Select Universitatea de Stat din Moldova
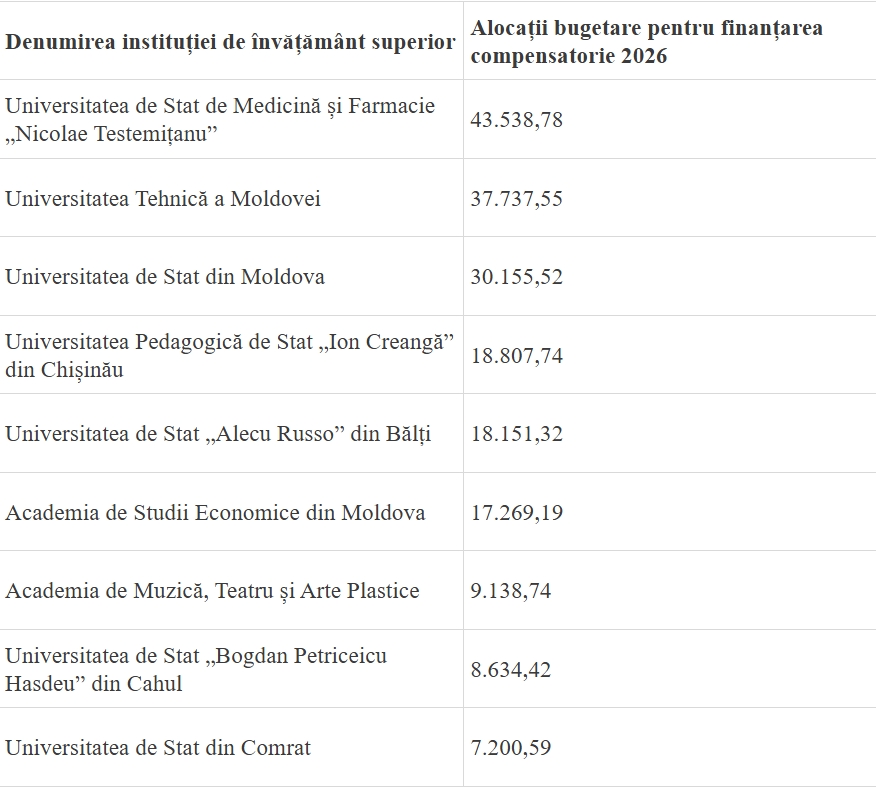 tap(165, 277)
